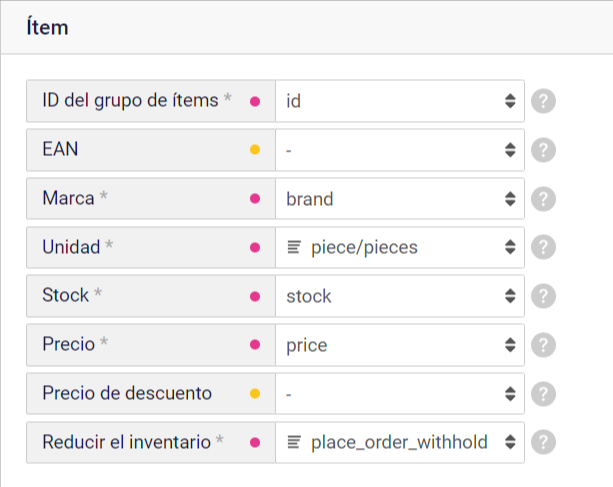This screenshot has height=487, width=613.
Task: Open help icon for Precio field
Action: pyautogui.click(x=543, y=345)
